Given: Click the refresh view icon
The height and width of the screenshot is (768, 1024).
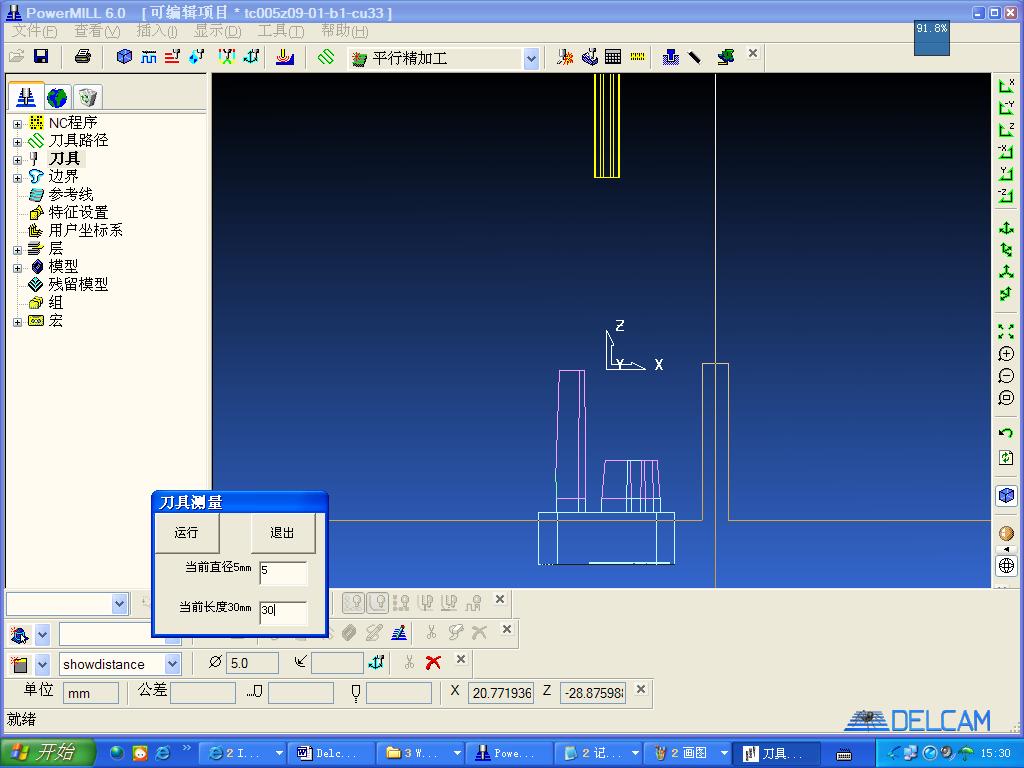Looking at the screenshot, I should point(1006,457).
